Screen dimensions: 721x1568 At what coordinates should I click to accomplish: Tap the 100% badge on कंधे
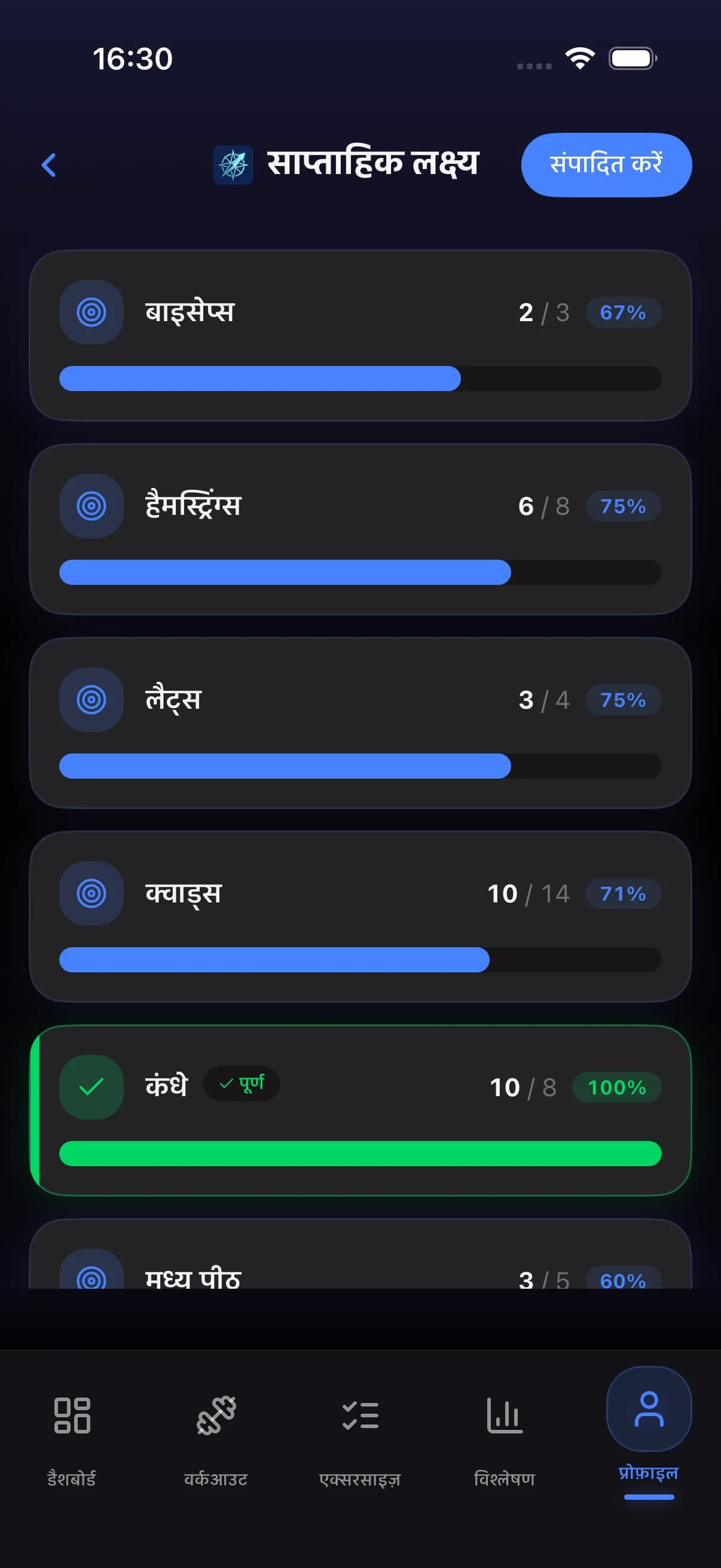tap(616, 1087)
